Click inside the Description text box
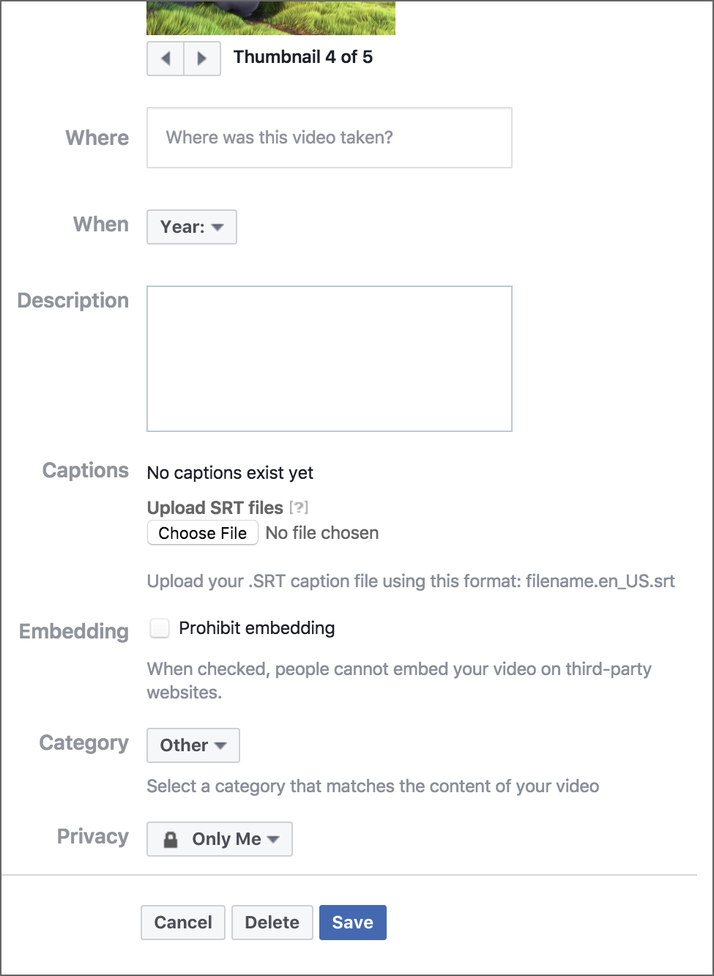 329,359
